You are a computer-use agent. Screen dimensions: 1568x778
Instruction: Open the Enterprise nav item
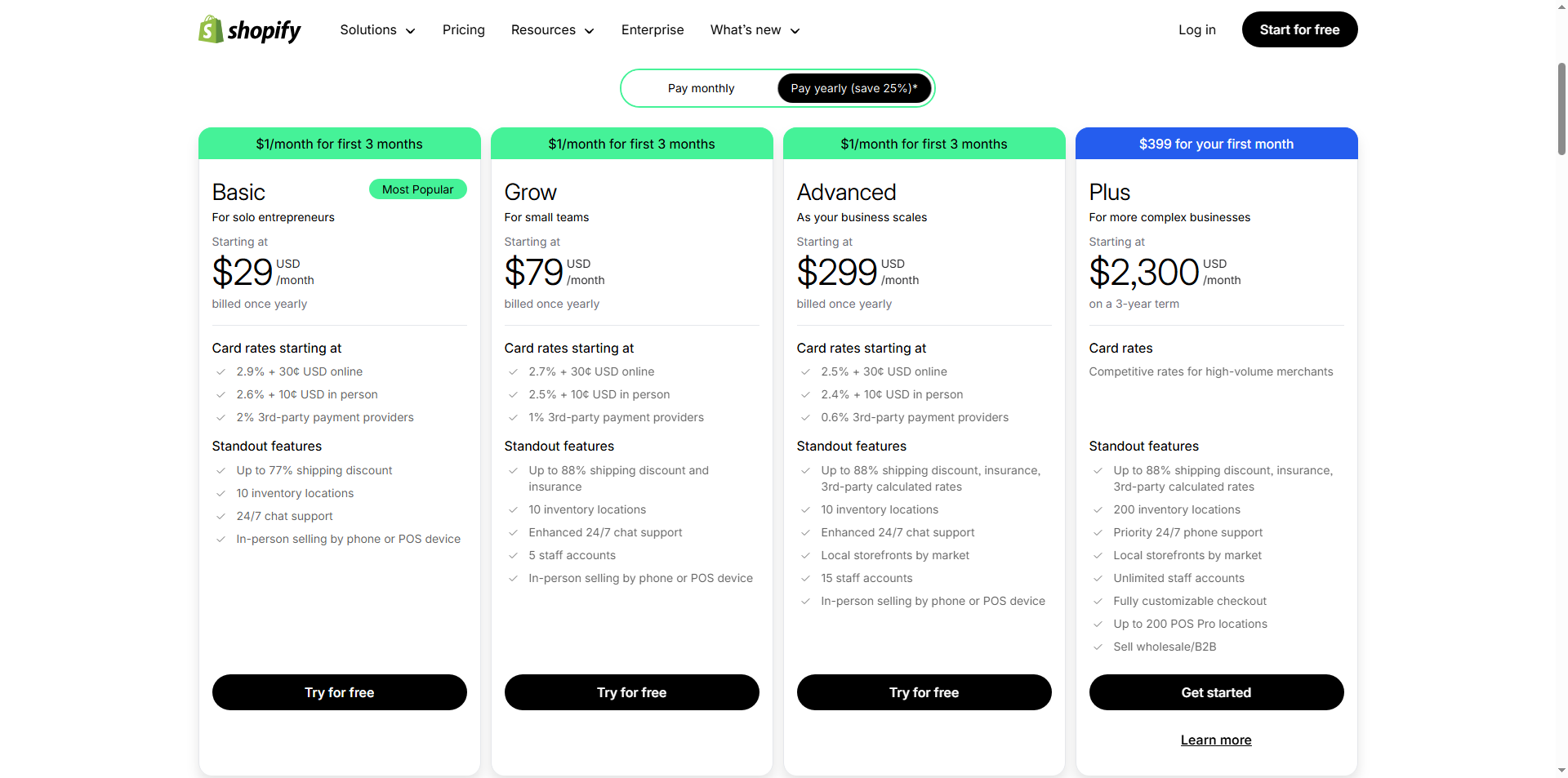point(652,30)
